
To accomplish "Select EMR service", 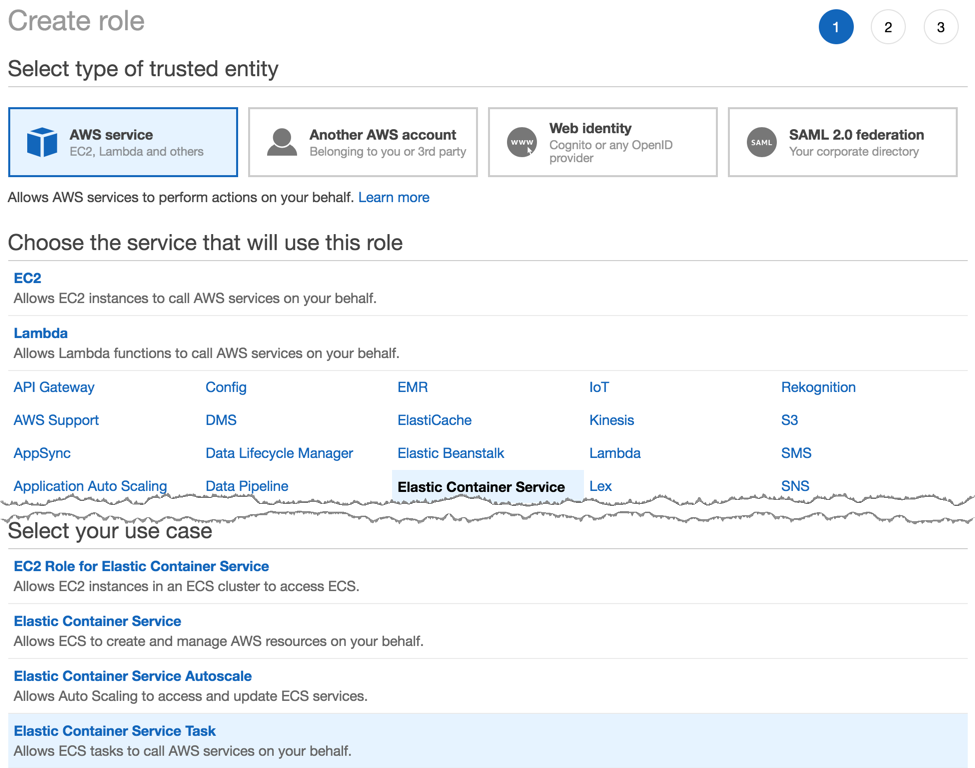I will pos(412,387).
